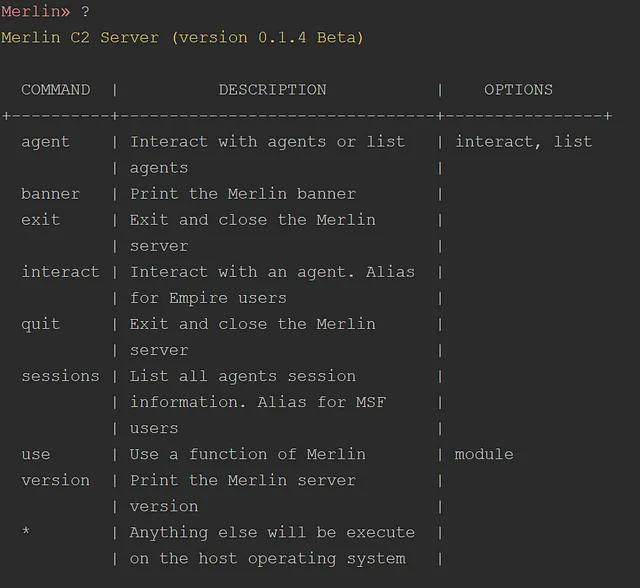This screenshot has height=588, width=640.
Task: Click the typed ? character after the prompt
Action: 85,11
